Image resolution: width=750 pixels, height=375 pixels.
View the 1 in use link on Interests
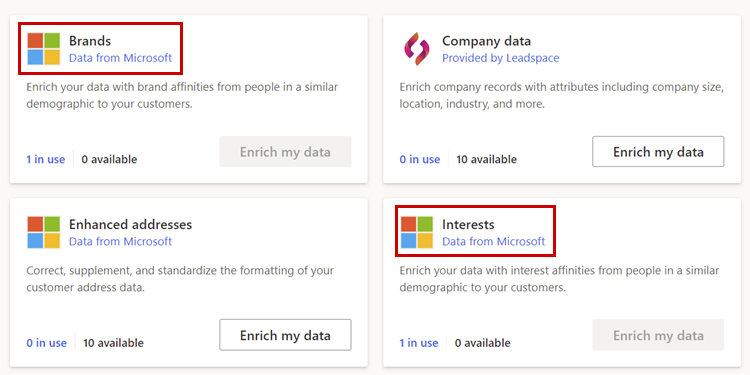[x=419, y=343]
